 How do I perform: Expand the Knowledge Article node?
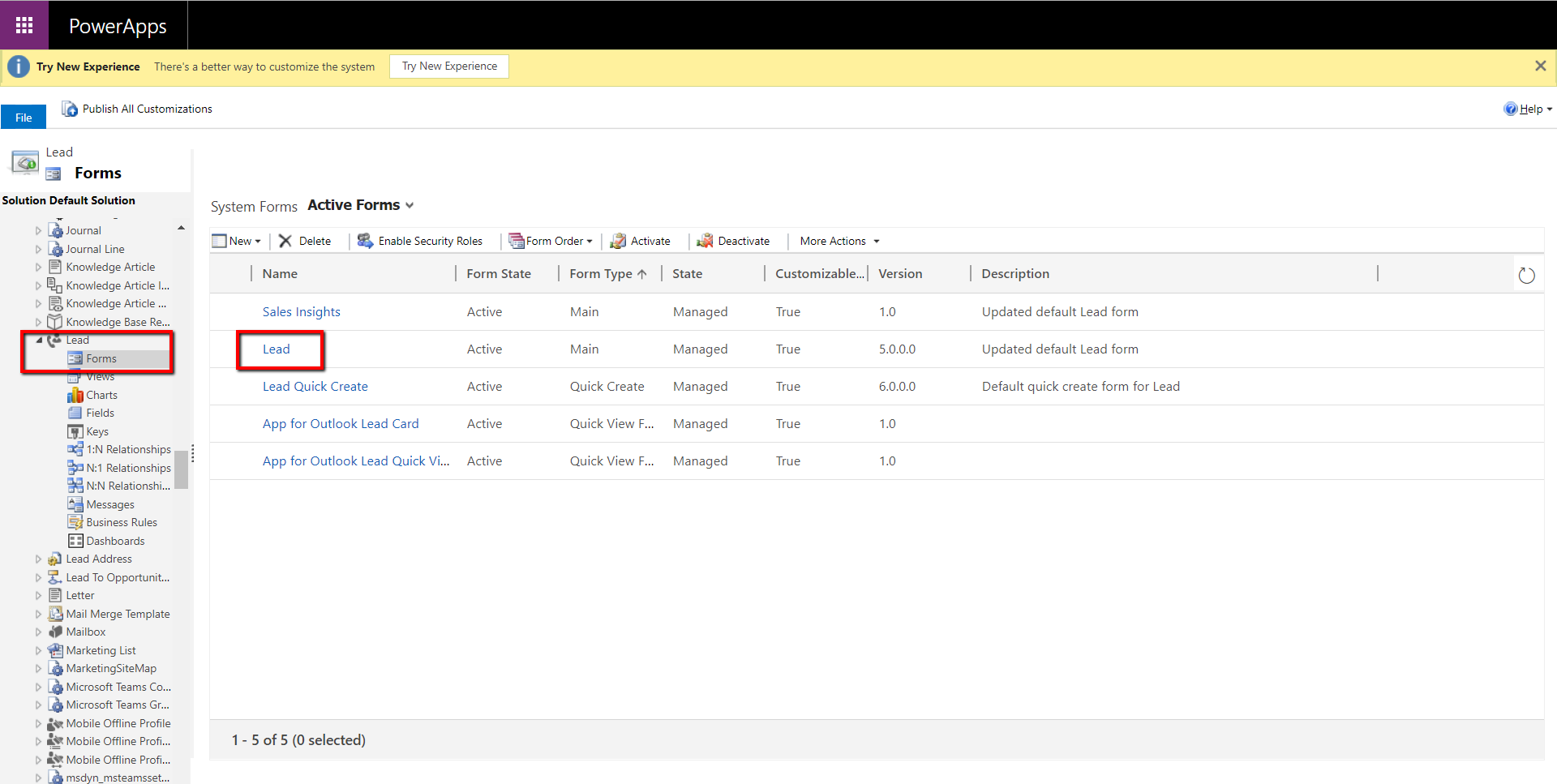tap(38, 267)
